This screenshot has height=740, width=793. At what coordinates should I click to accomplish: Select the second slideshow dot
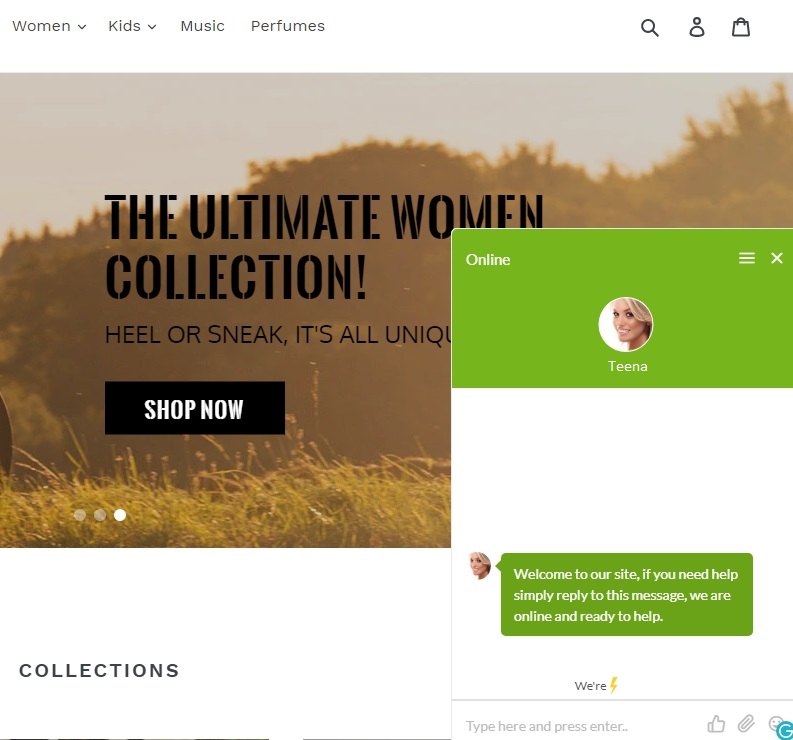pos(100,515)
